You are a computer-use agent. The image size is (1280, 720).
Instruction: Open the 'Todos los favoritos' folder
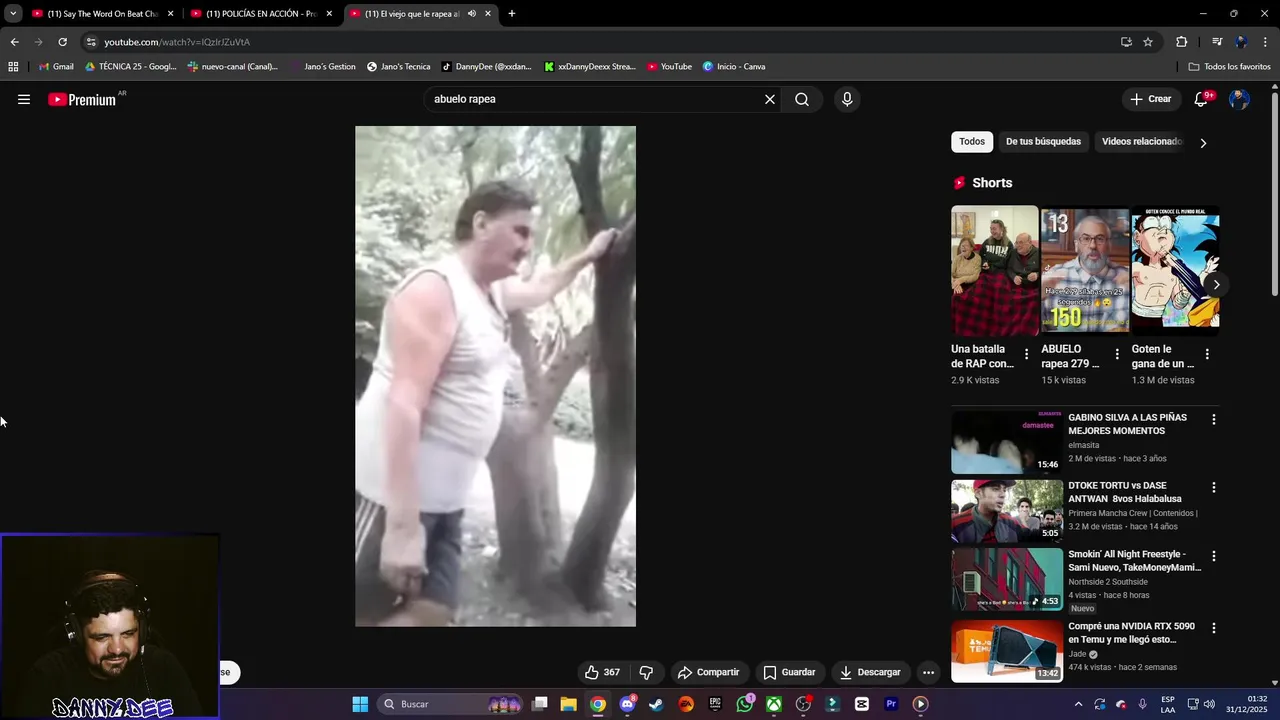(1230, 67)
